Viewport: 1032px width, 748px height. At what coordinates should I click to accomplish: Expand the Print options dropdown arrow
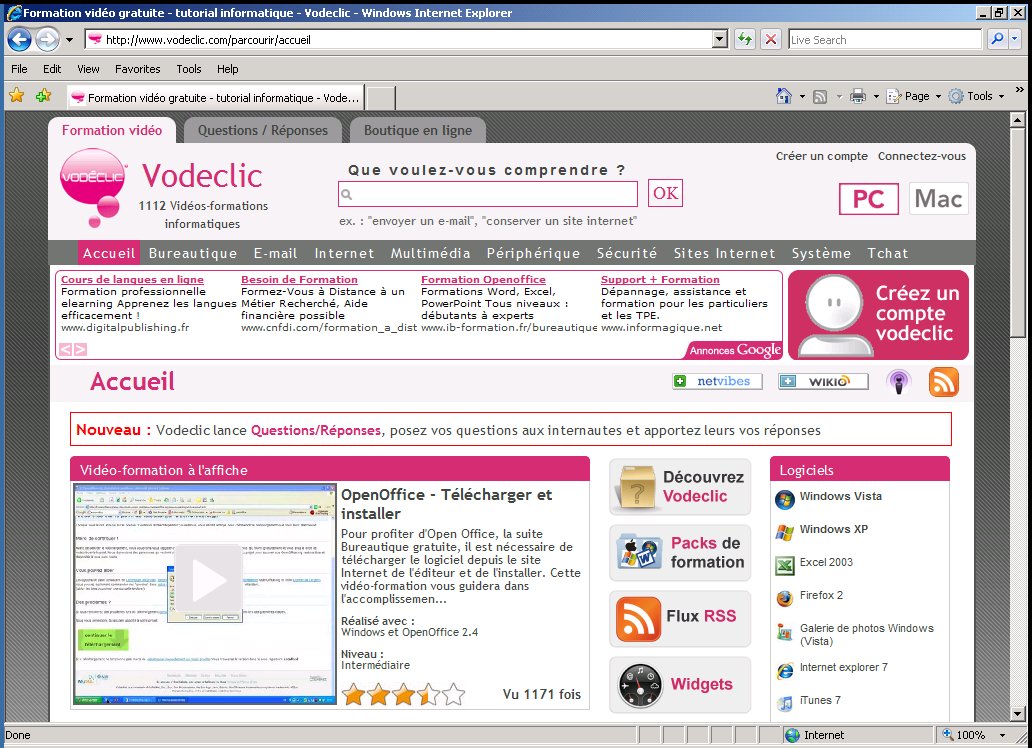876,97
